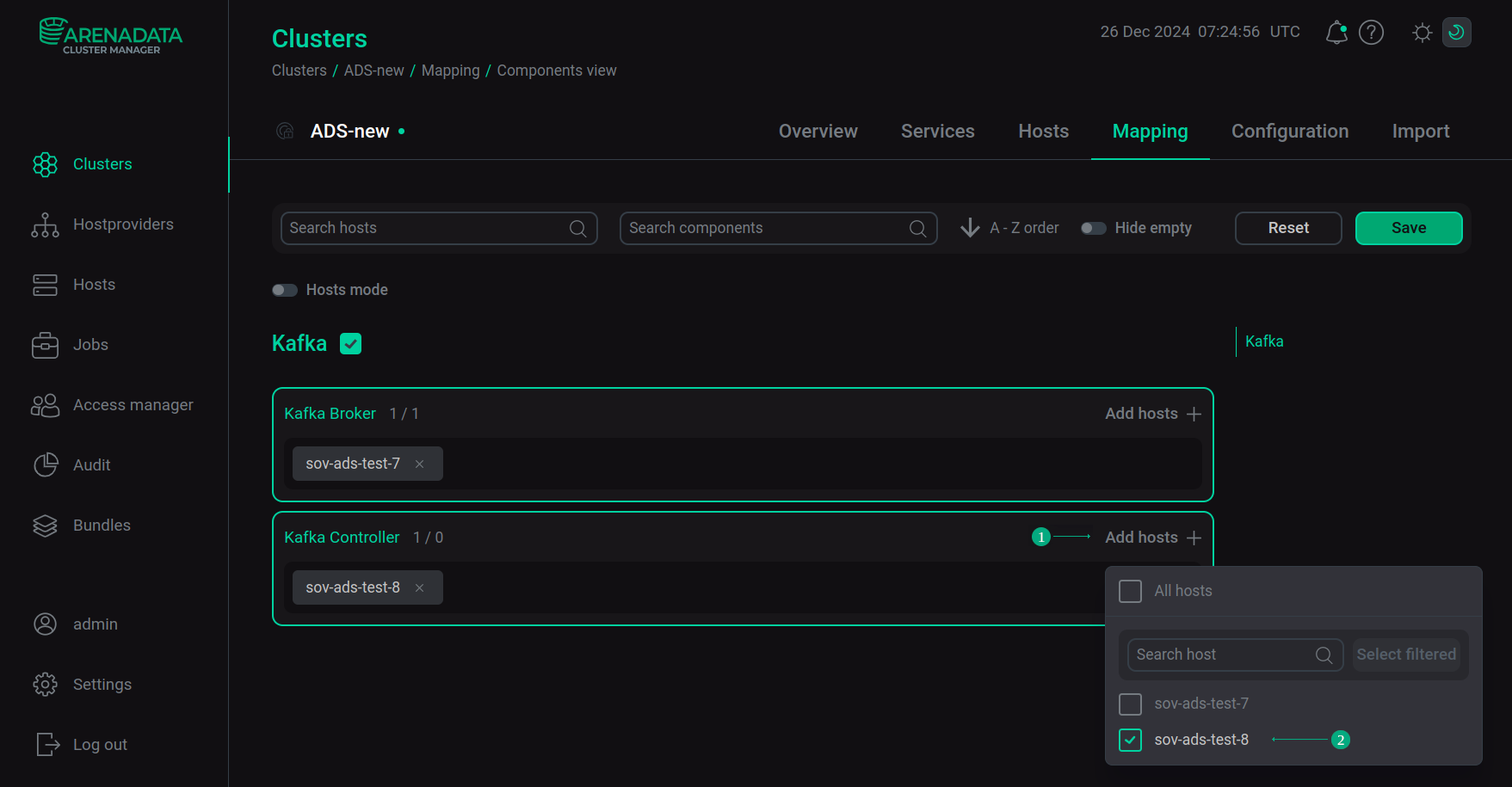Viewport: 1512px width, 787px height.
Task: Open the help question mark icon
Action: (x=1371, y=33)
